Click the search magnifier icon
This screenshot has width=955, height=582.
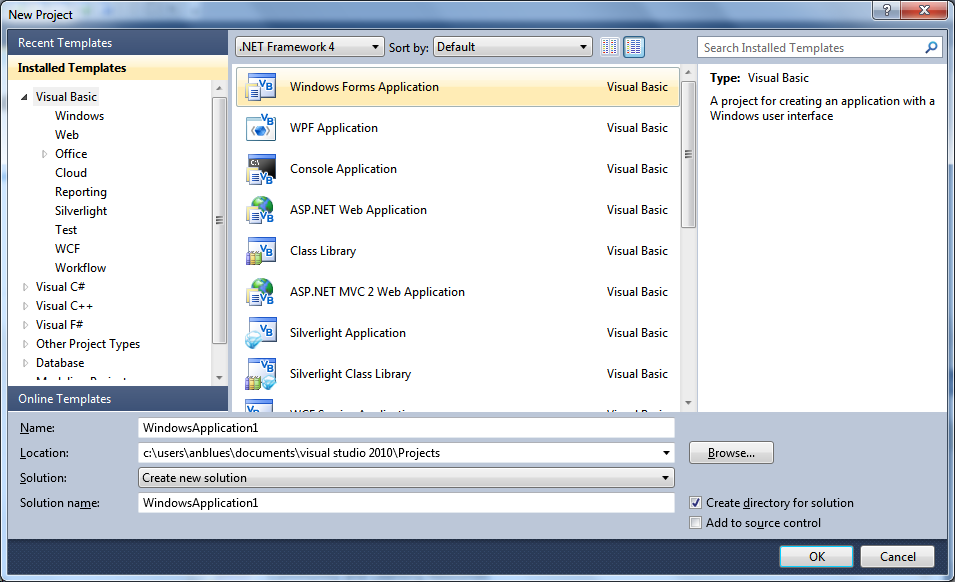pyautogui.click(x=930, y=47)
